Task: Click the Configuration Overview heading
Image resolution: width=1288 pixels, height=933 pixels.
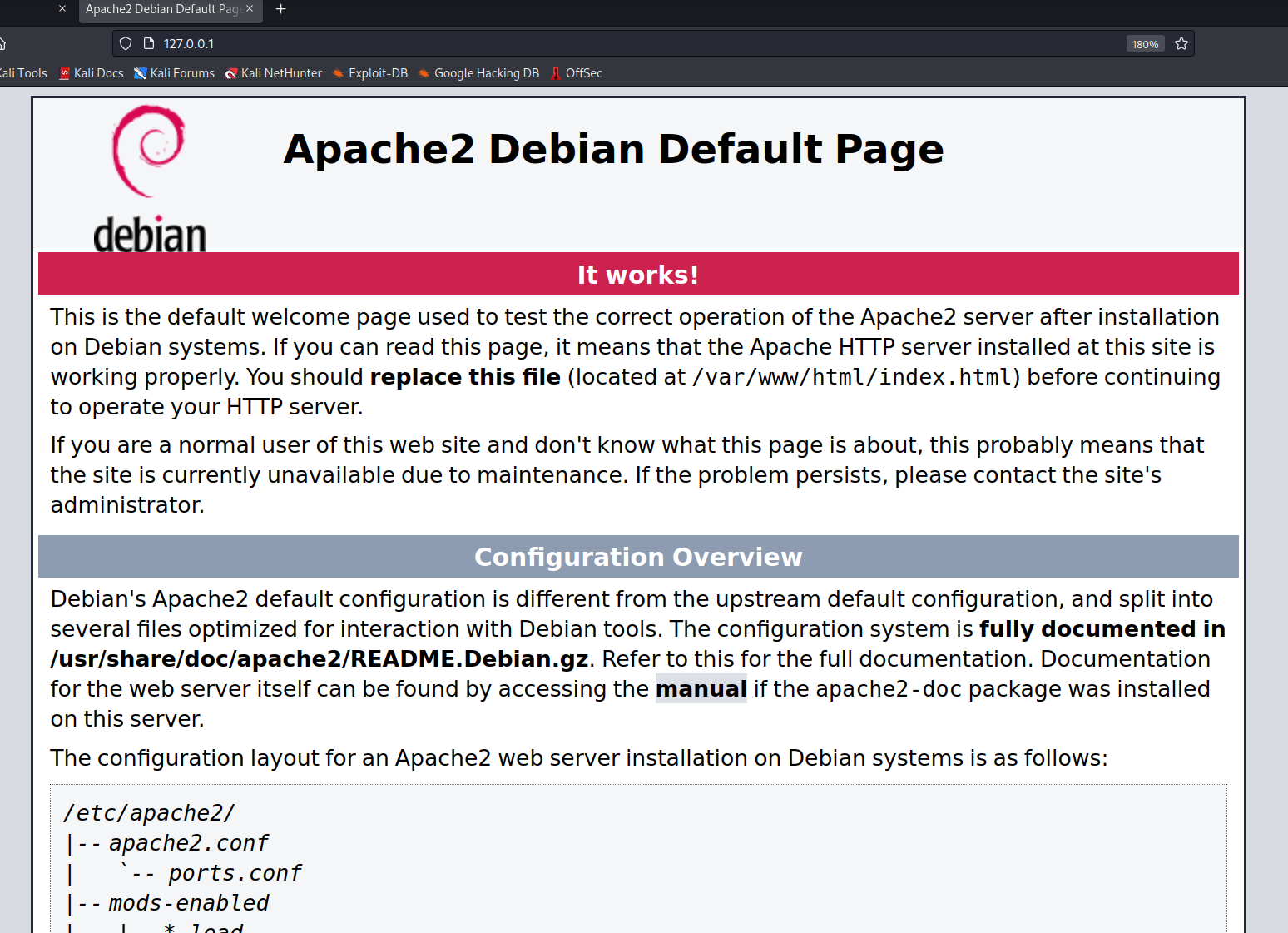Action: coord(638,556)
